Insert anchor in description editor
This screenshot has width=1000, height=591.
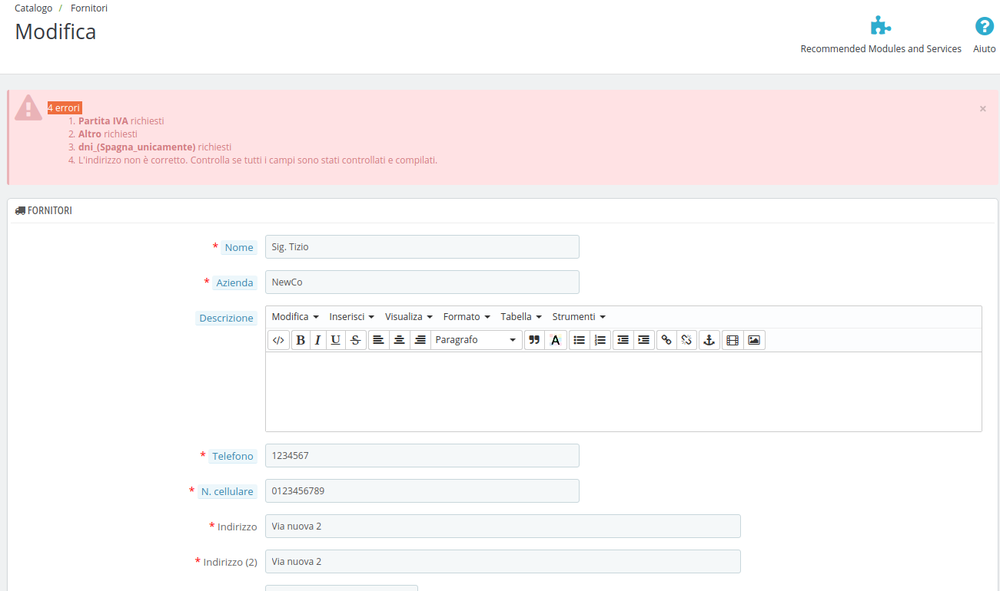(709, 340)
